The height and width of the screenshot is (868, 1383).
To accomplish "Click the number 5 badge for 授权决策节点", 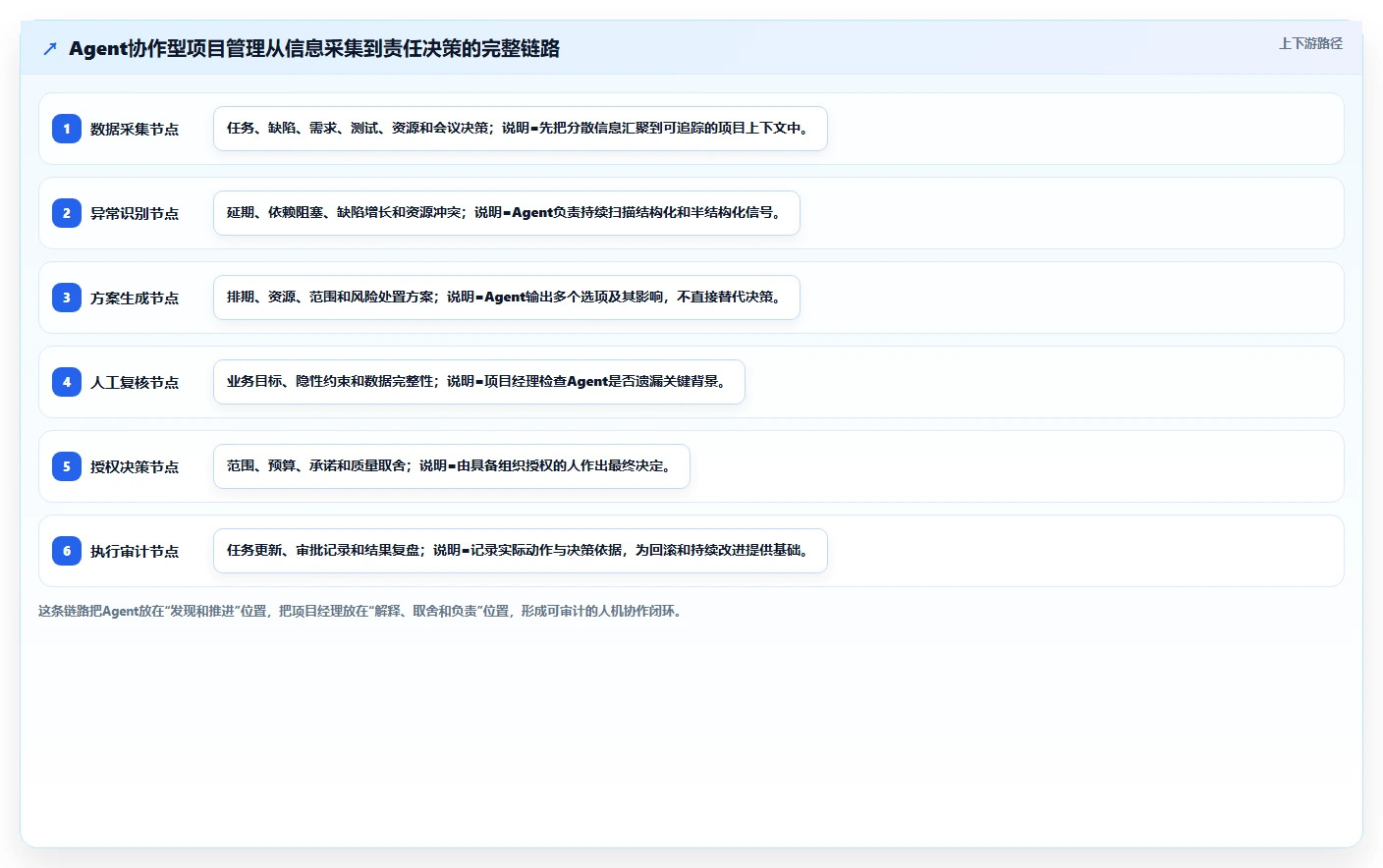I will [x=67, y=466].
